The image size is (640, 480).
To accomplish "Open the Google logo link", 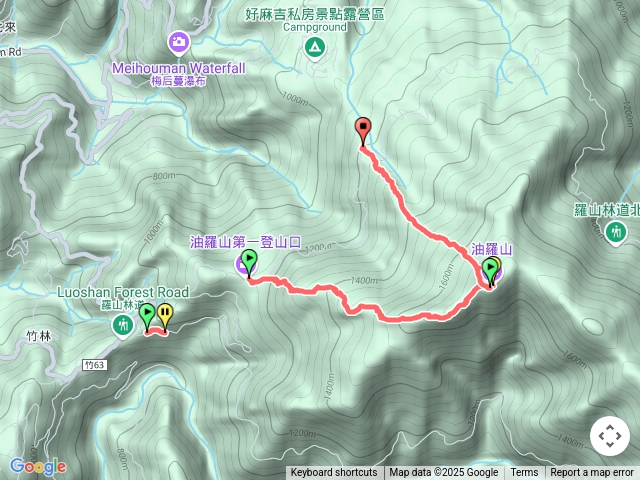I will (38, 467).
